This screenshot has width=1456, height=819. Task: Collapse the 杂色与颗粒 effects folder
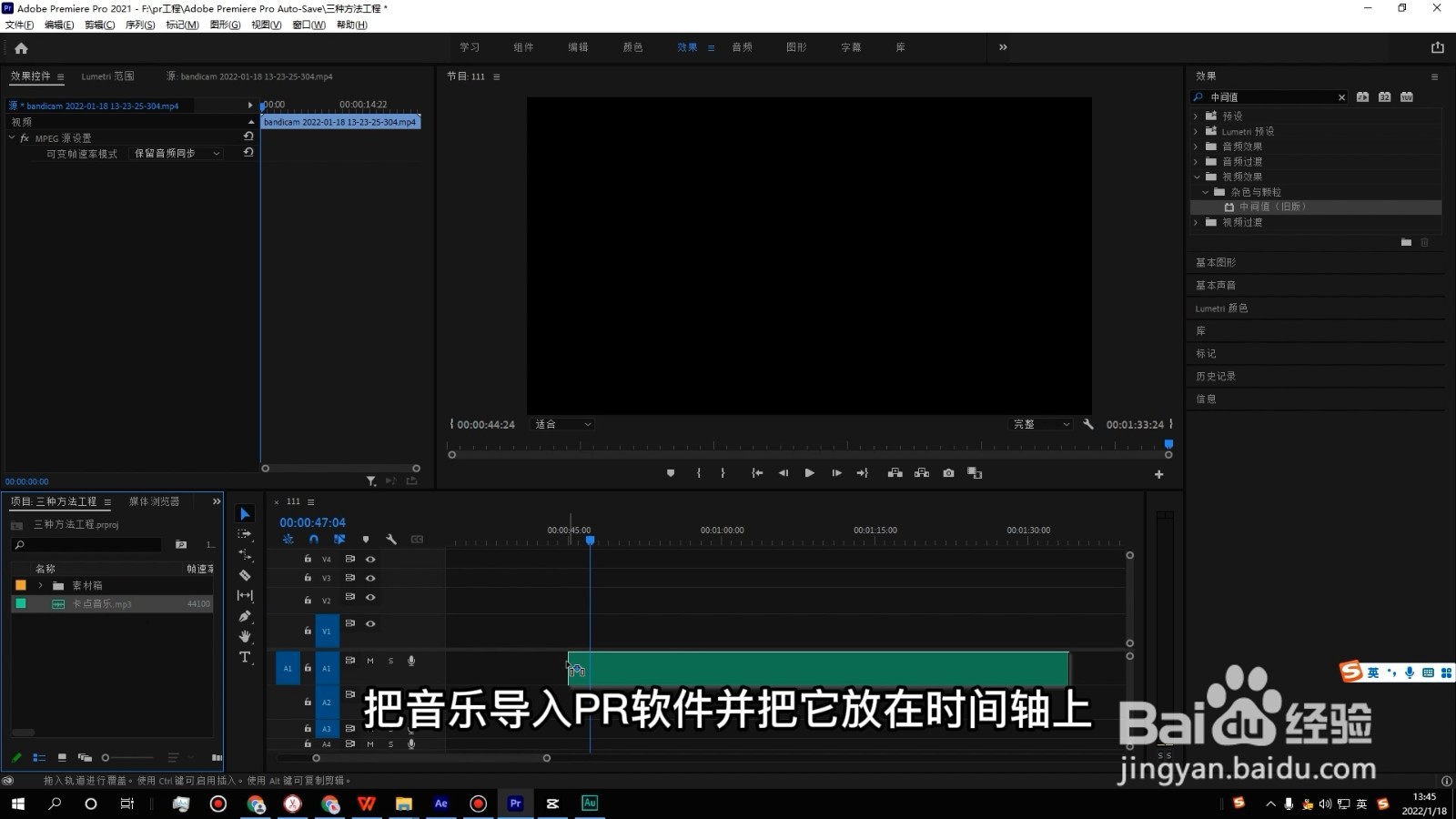tap(1206, 192)
